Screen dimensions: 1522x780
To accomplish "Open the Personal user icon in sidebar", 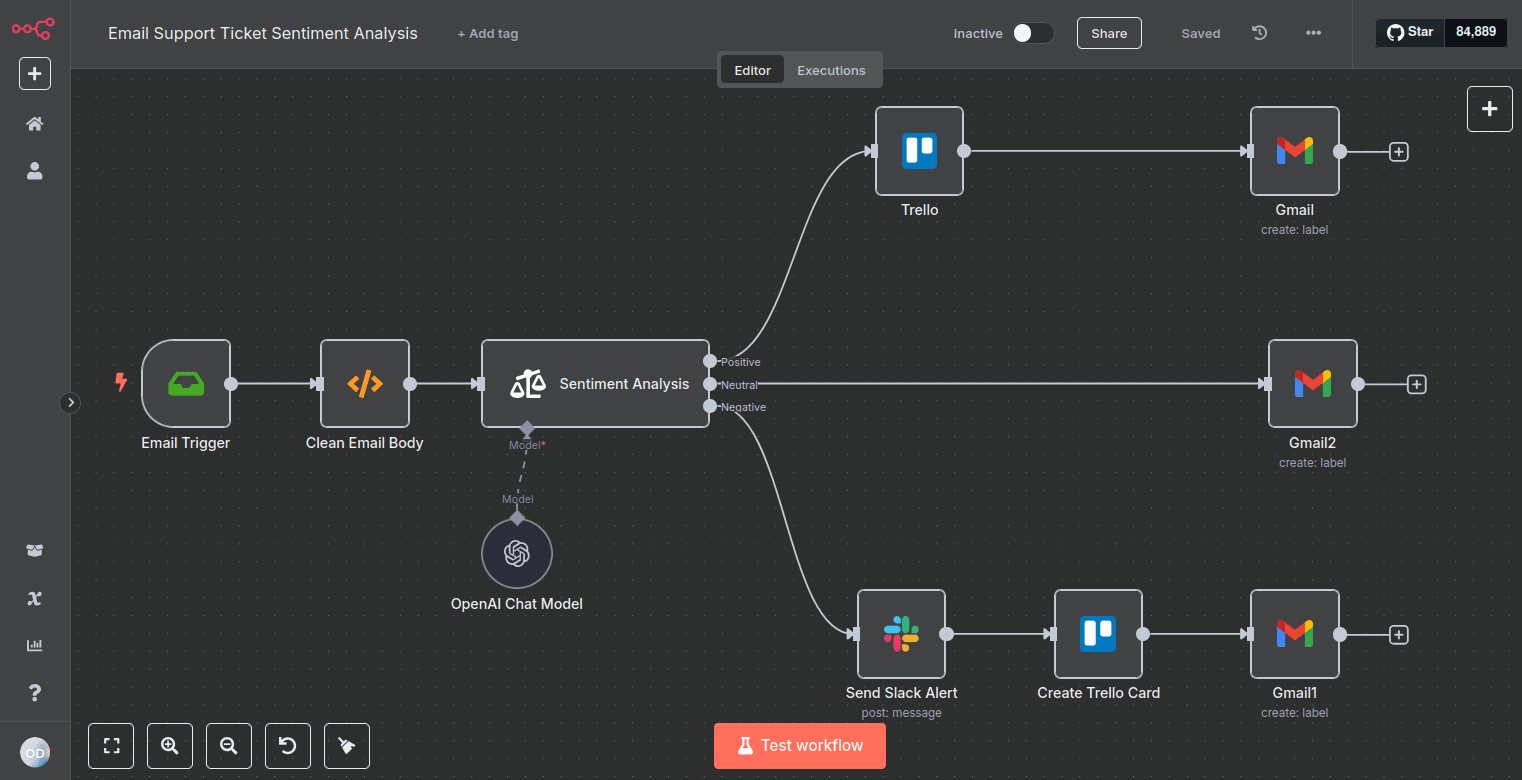I will pos(35,171).
